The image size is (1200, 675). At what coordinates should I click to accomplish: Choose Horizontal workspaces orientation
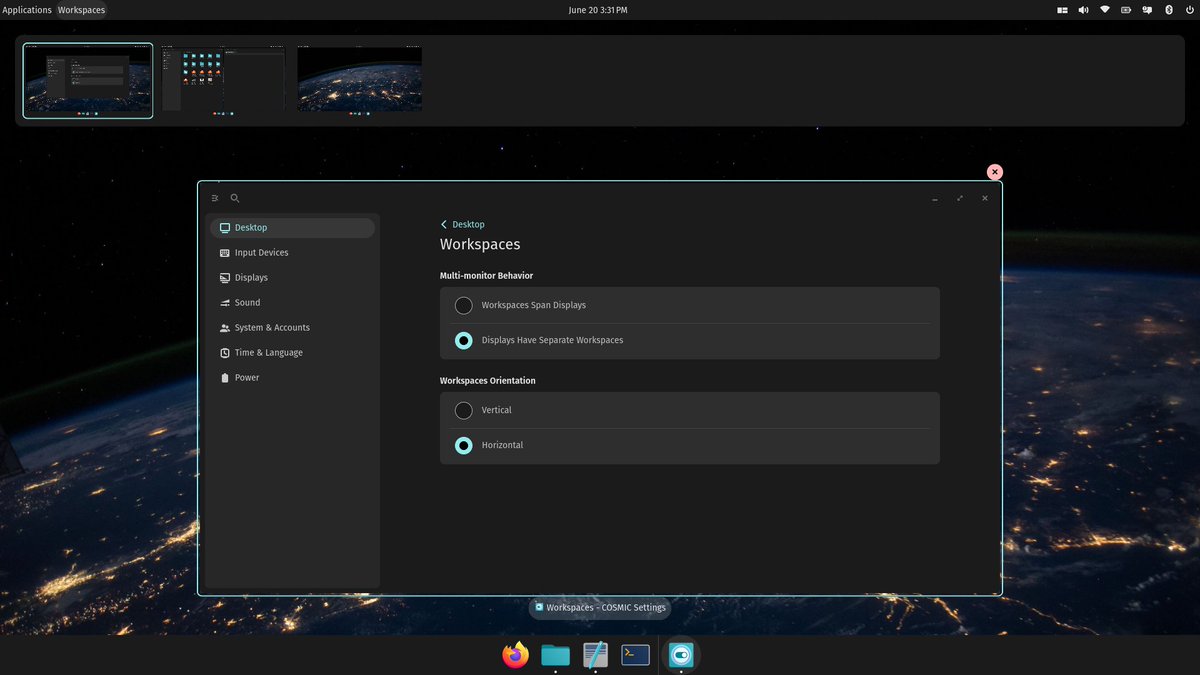click(463, 445)
